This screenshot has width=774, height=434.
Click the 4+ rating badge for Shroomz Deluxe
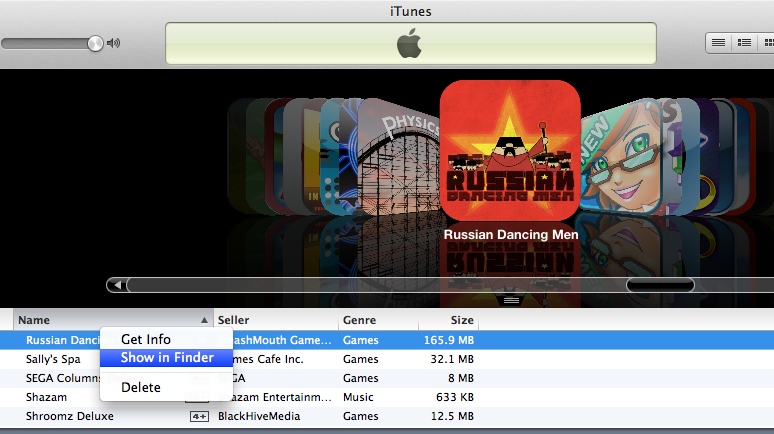click(x=199, y=416)
